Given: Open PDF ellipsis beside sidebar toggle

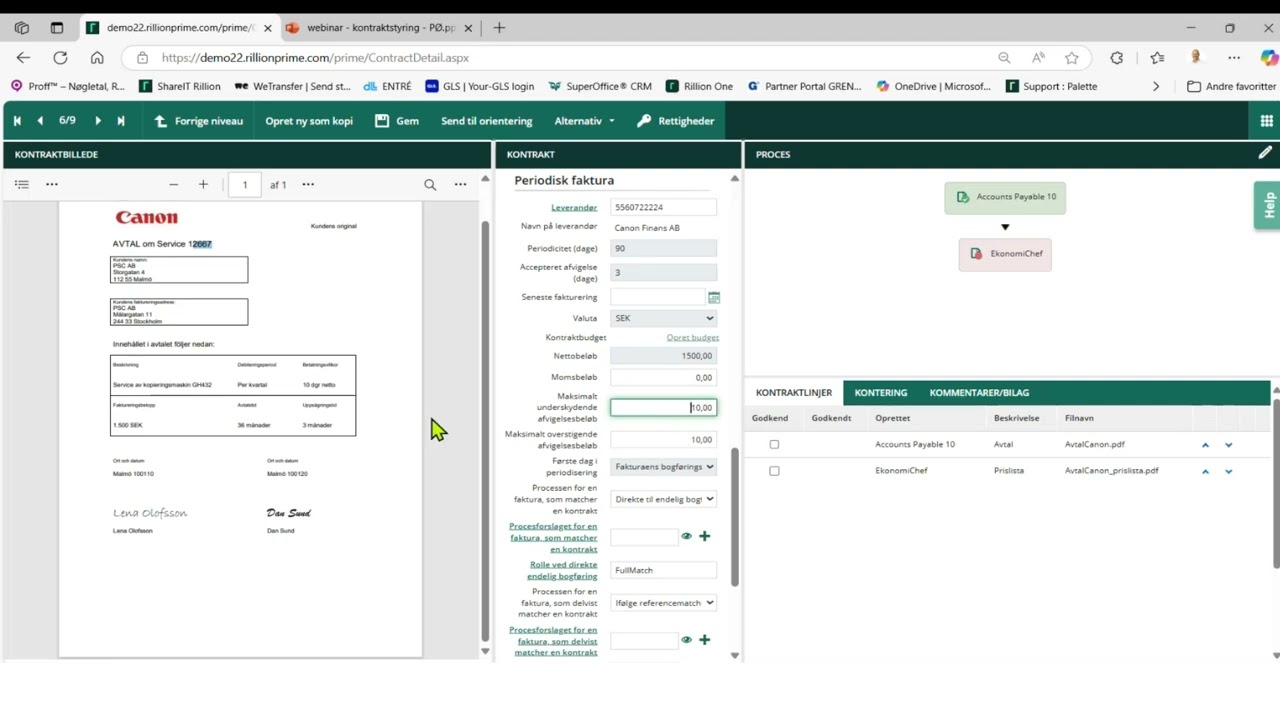Looking at the screenshot, I should [52, 184].
